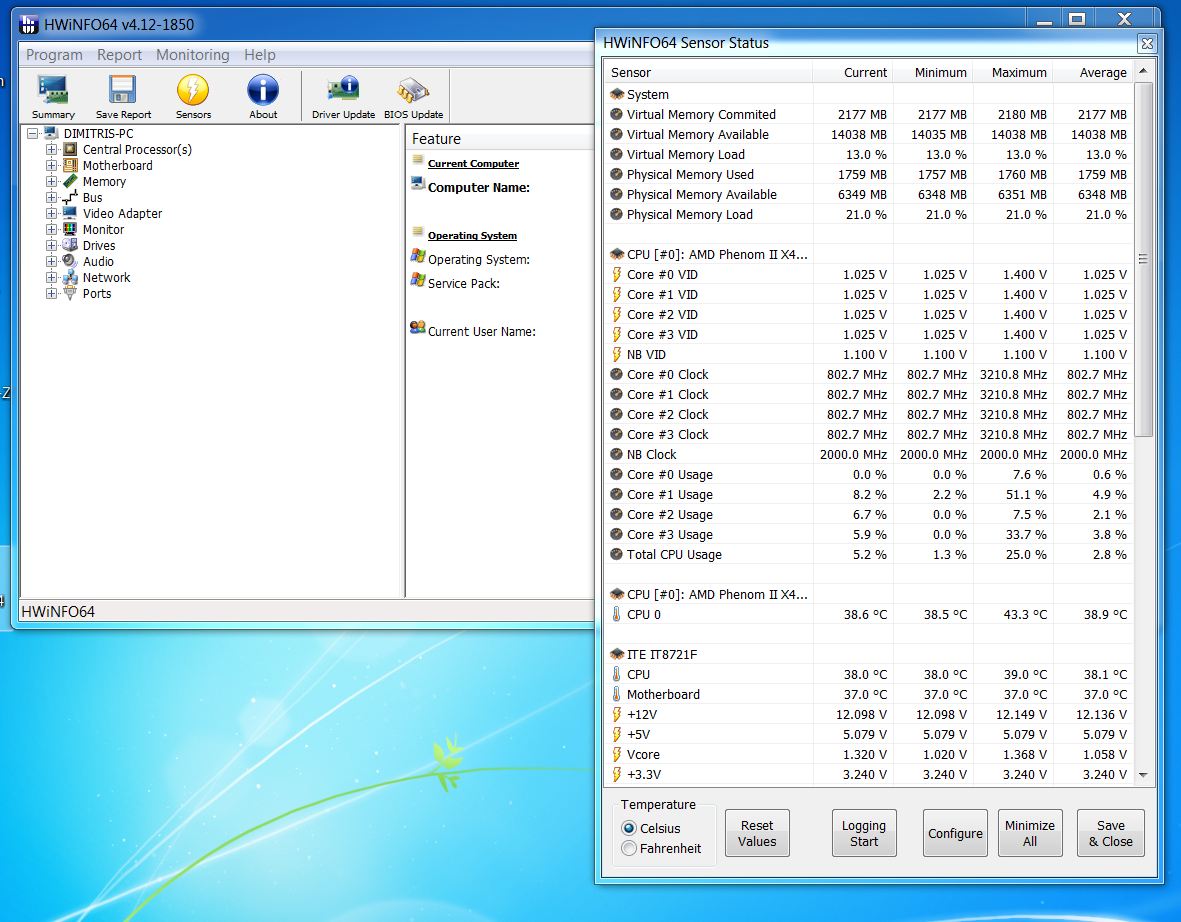Click the CPU 0 thermometer icon
Screen dimensions: 1181x922
click(616, 614)
